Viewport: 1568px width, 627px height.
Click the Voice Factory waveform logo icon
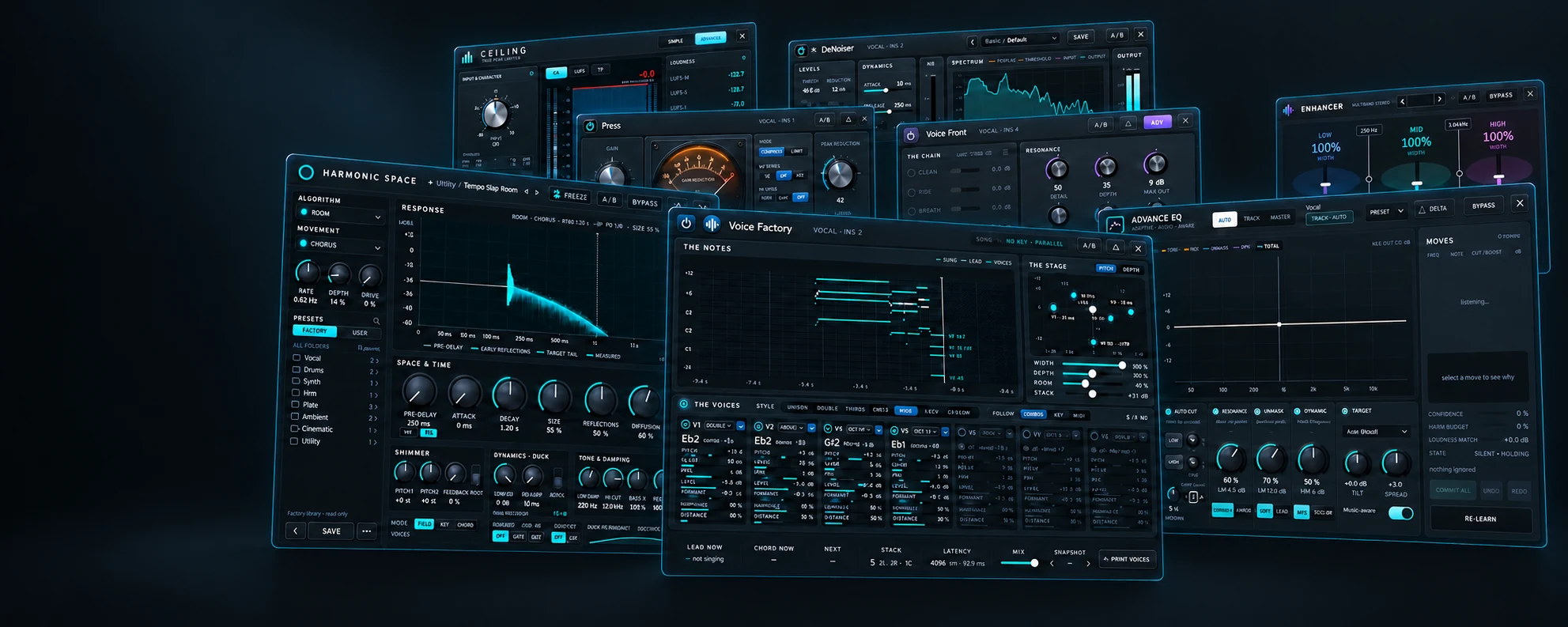point(712,225)
